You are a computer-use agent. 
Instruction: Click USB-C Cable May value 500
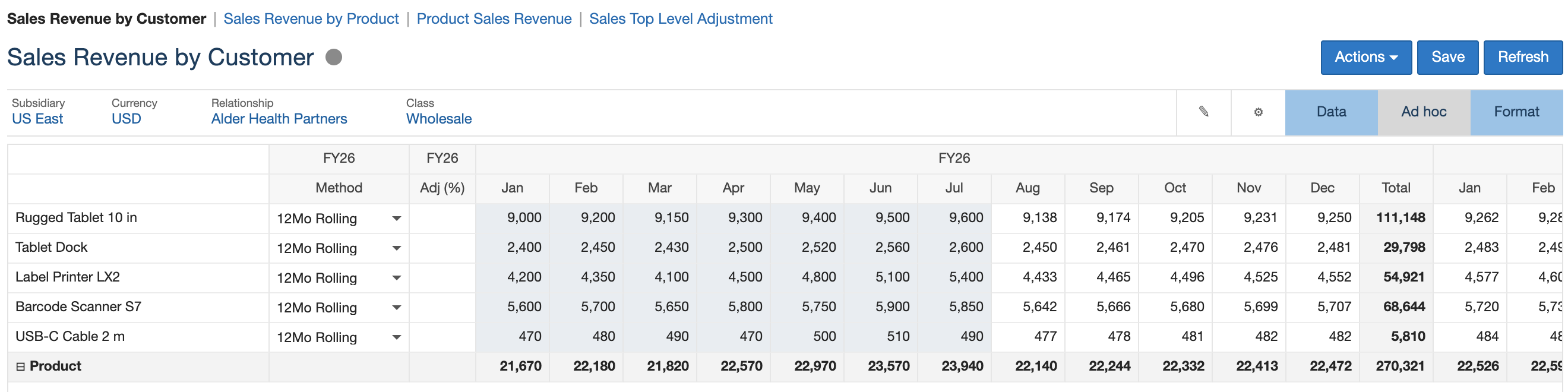(x=807, y=337)
